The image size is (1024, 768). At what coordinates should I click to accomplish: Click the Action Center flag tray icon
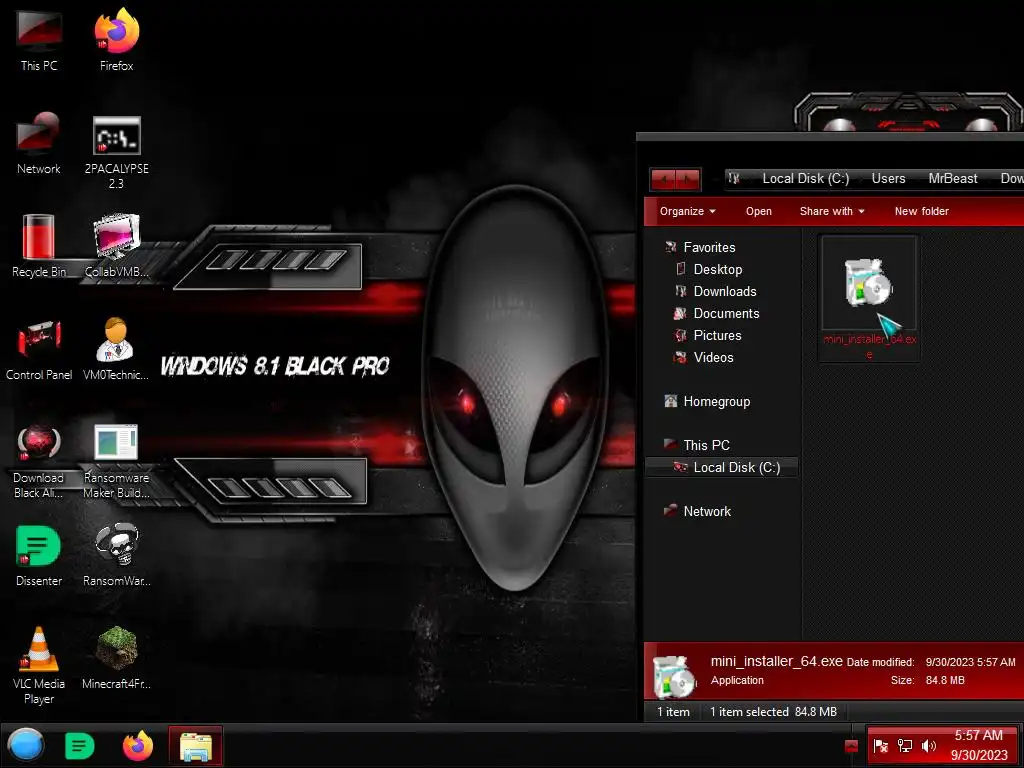[x=881, y=746]
